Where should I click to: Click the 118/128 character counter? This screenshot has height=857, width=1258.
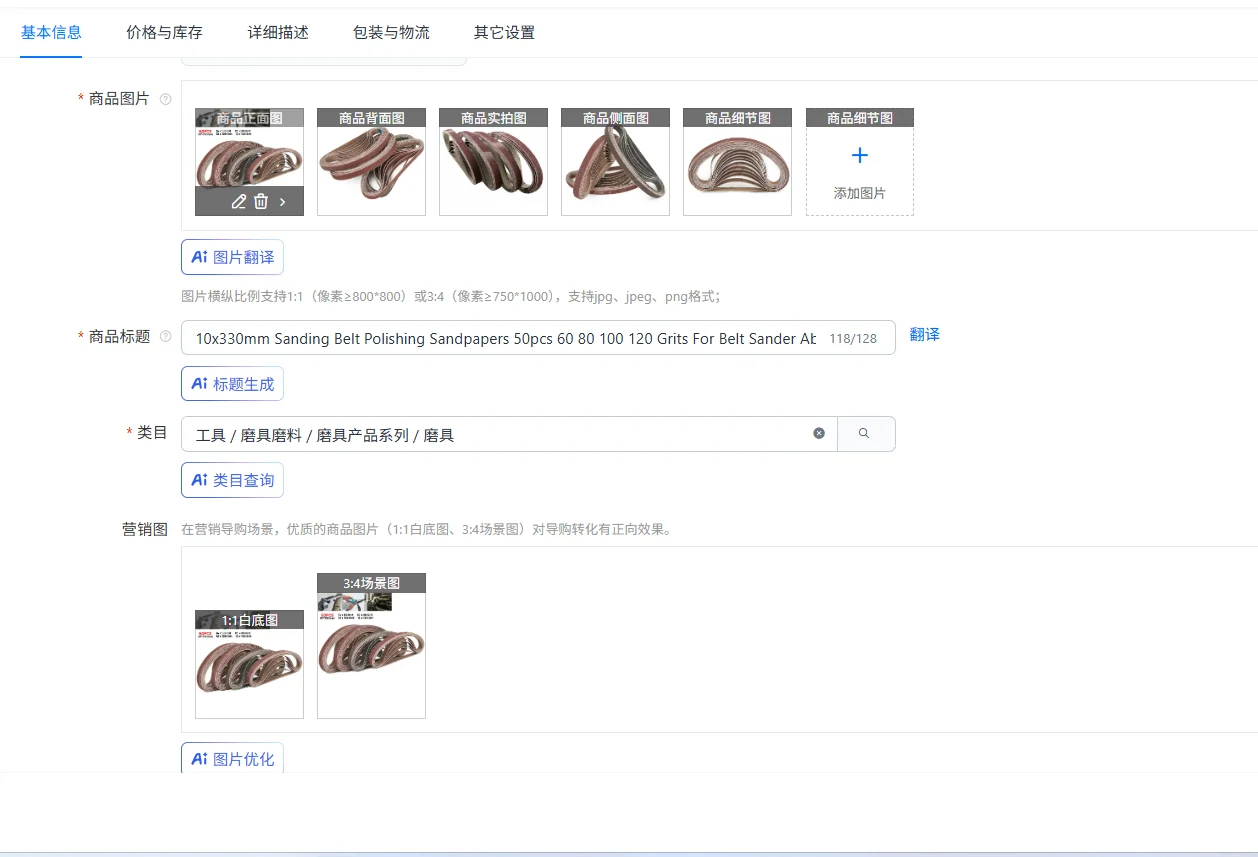(853, 339)
